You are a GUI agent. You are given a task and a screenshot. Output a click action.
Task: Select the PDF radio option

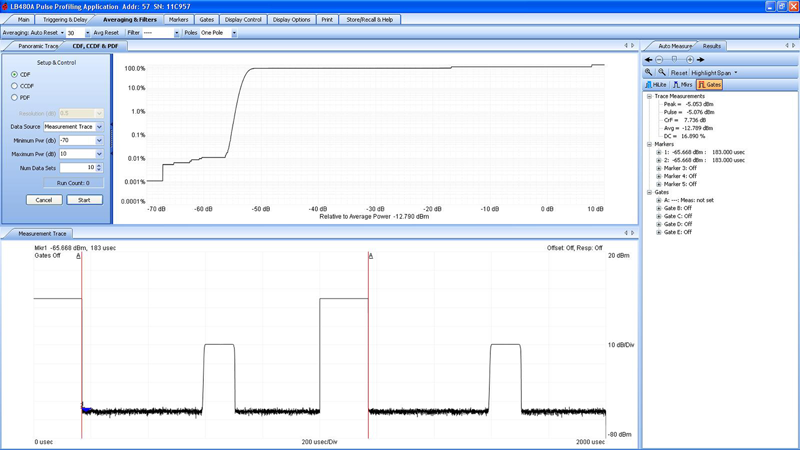15,98
